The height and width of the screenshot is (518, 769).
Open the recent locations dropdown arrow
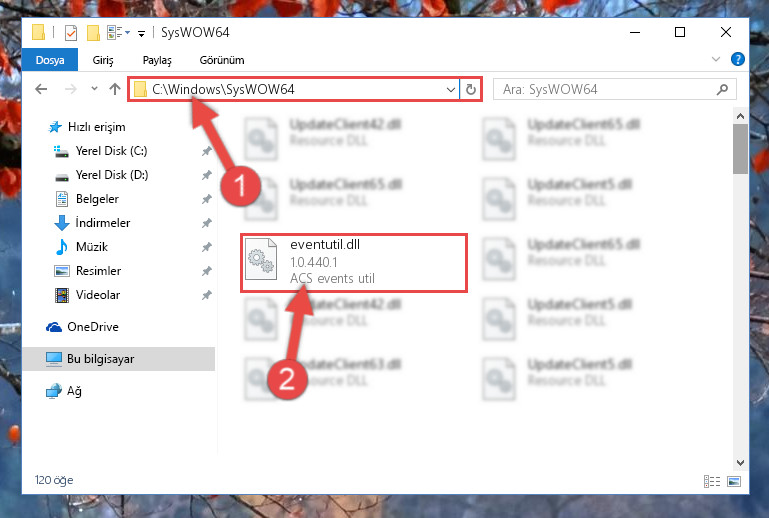(94, 89)
